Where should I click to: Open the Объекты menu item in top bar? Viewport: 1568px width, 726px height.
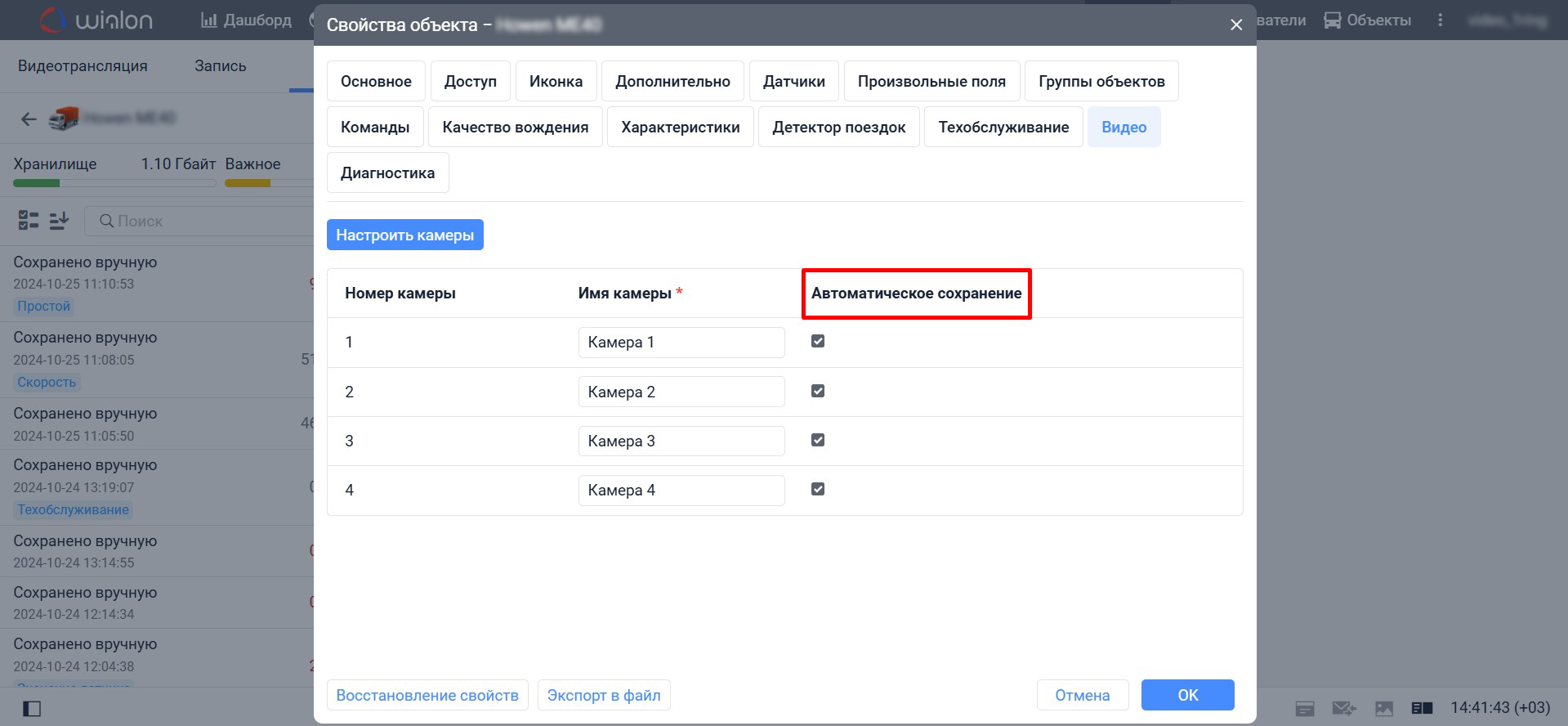1367,20
